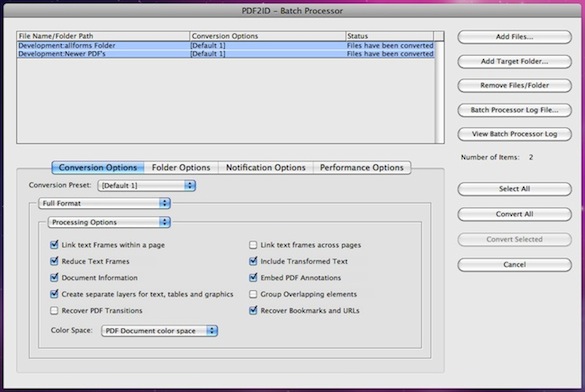Click the Status column header
Viewport: 585px width, 392px height.
390,36
